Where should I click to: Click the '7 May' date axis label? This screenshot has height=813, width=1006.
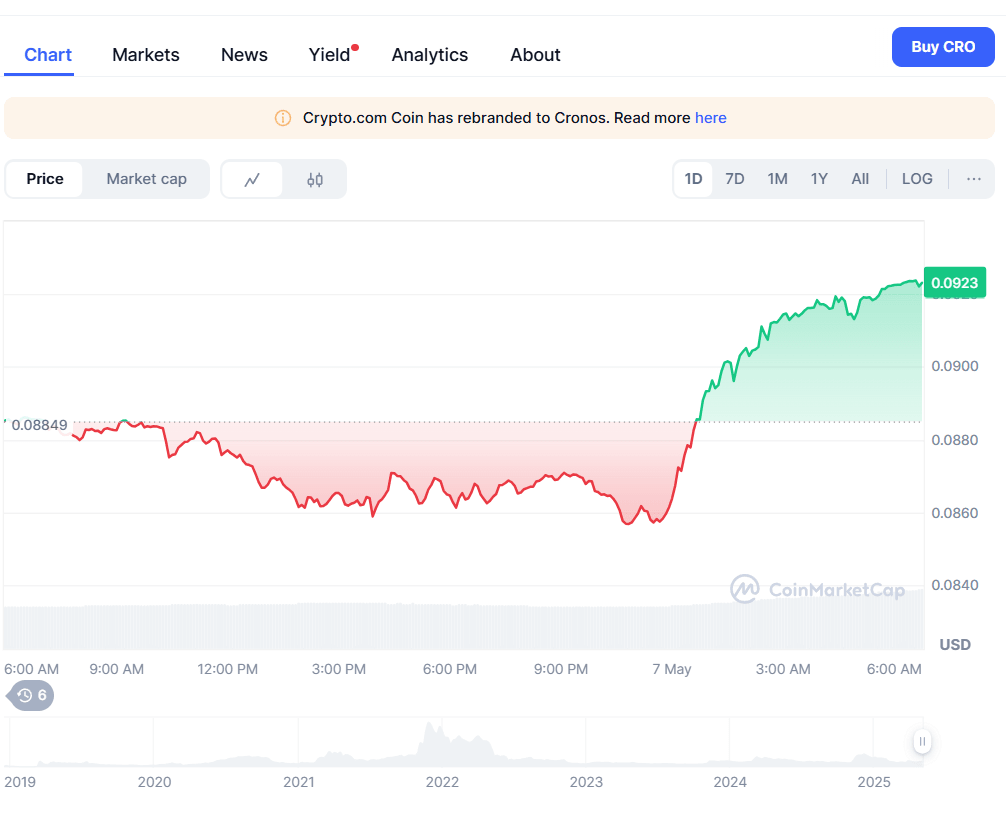[672, 669]
